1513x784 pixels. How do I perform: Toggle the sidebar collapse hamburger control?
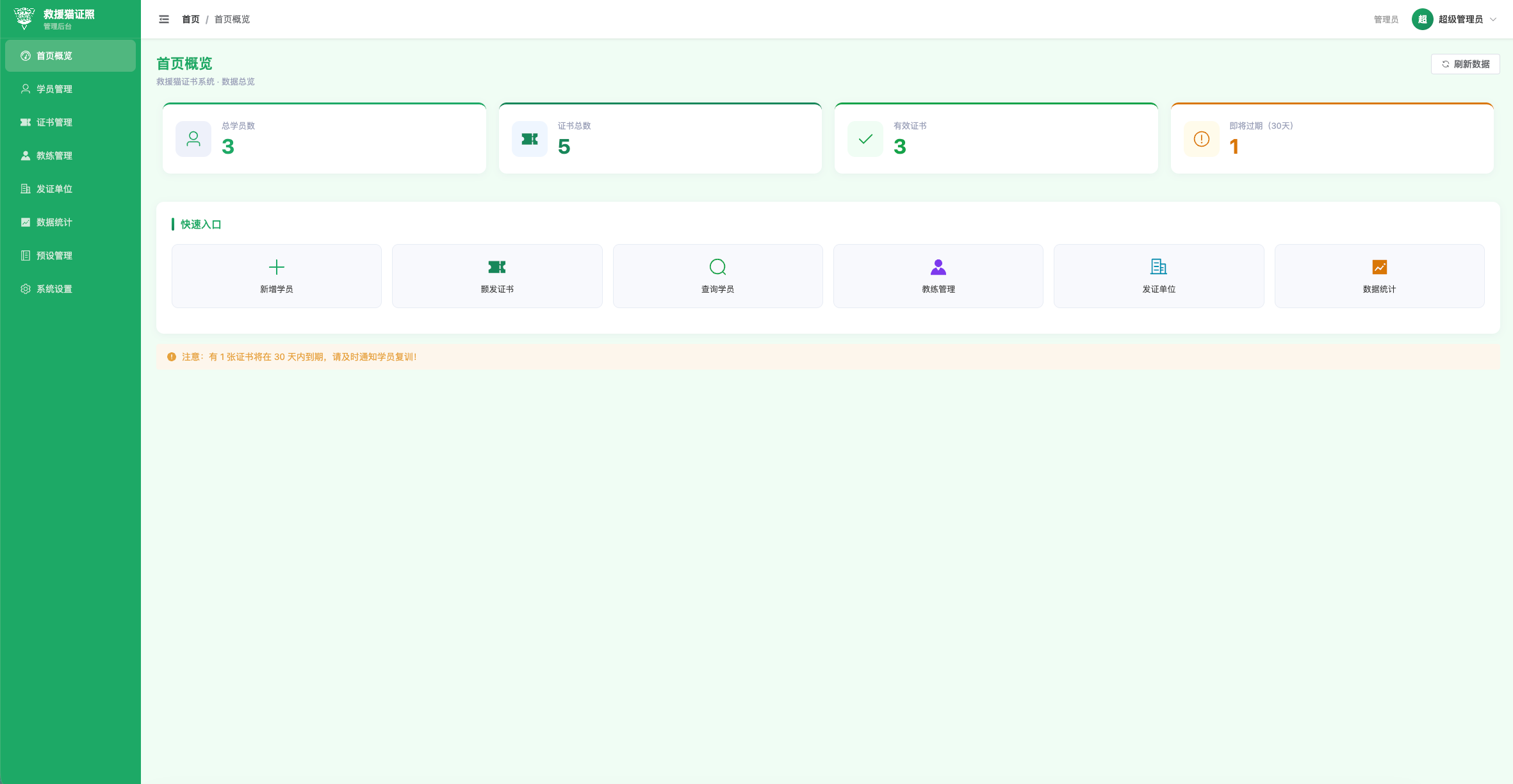point(164,19)
